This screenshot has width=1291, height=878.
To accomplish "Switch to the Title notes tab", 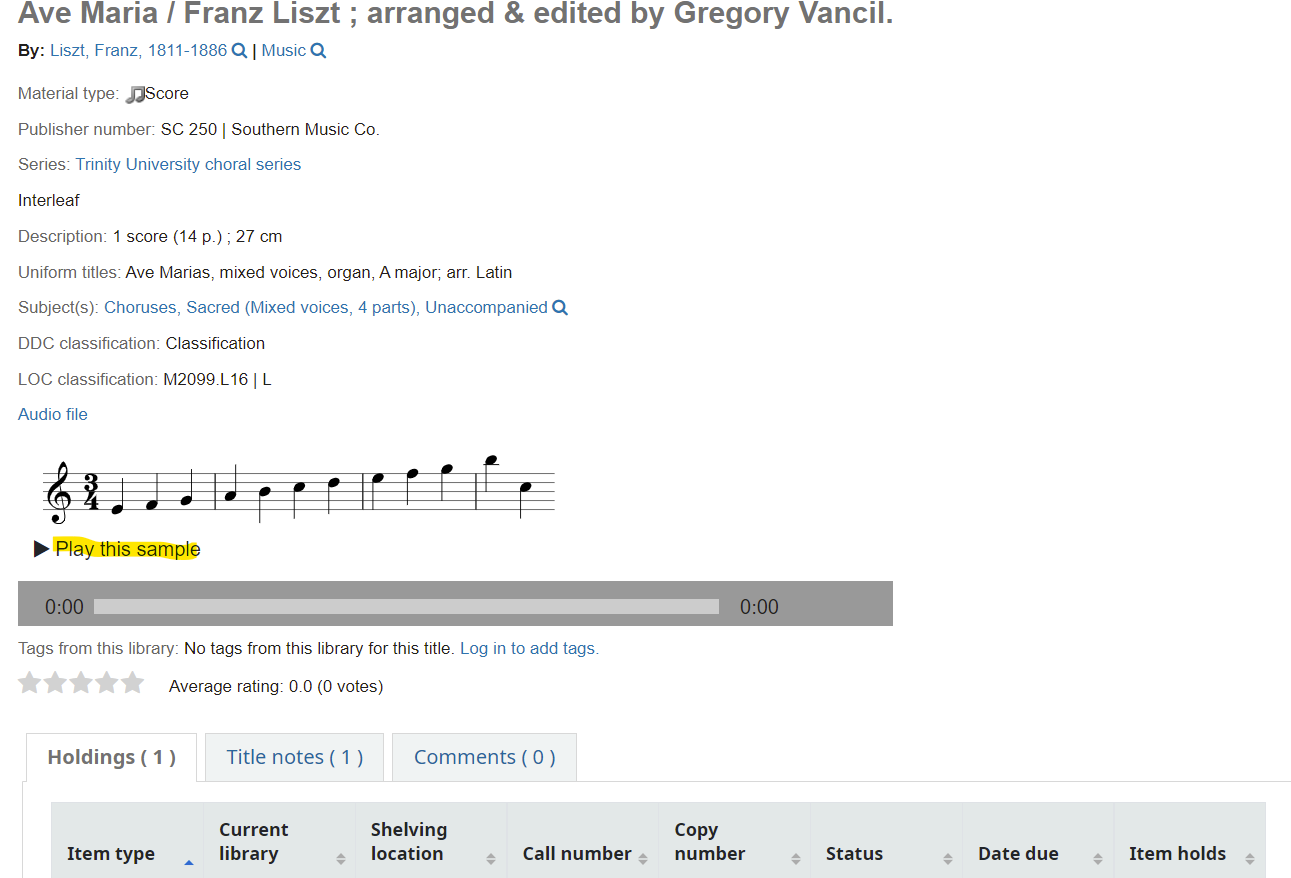I will coord(295,757).
